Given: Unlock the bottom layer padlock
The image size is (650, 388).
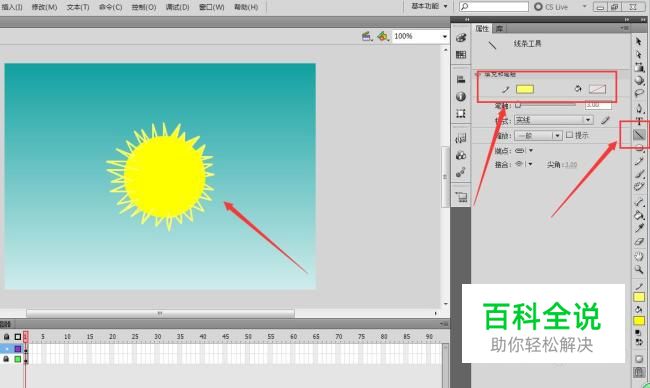Looking at the screenshot, I should pyautogui.click(x=6, y=359).
